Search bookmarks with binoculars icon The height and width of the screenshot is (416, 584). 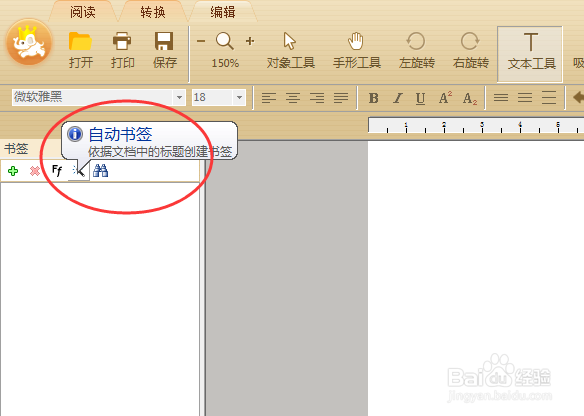pyautogui.click(x=101, y=171)
